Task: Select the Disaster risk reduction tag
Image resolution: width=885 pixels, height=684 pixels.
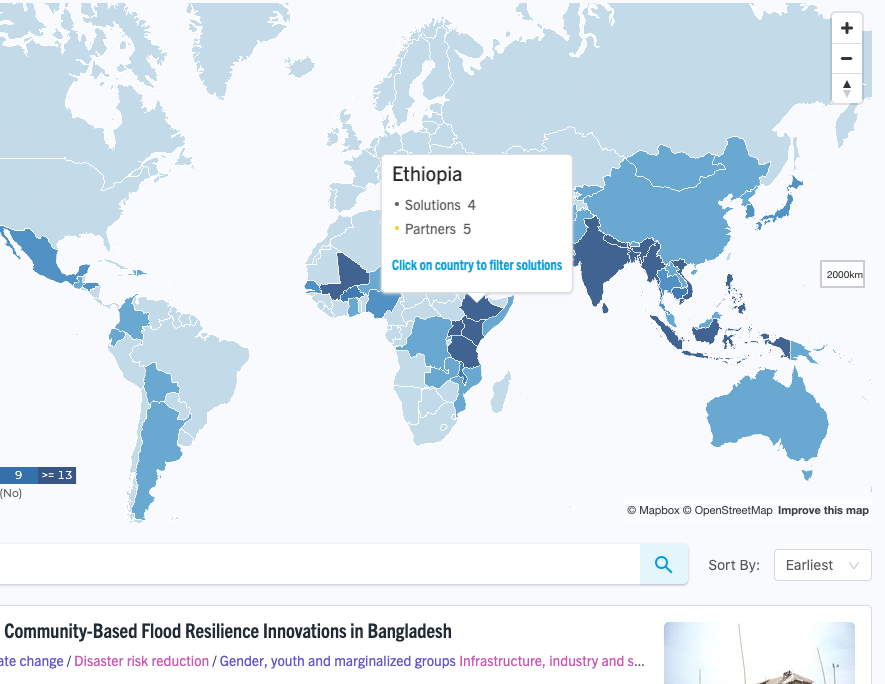Action: (x=141, y=661)
